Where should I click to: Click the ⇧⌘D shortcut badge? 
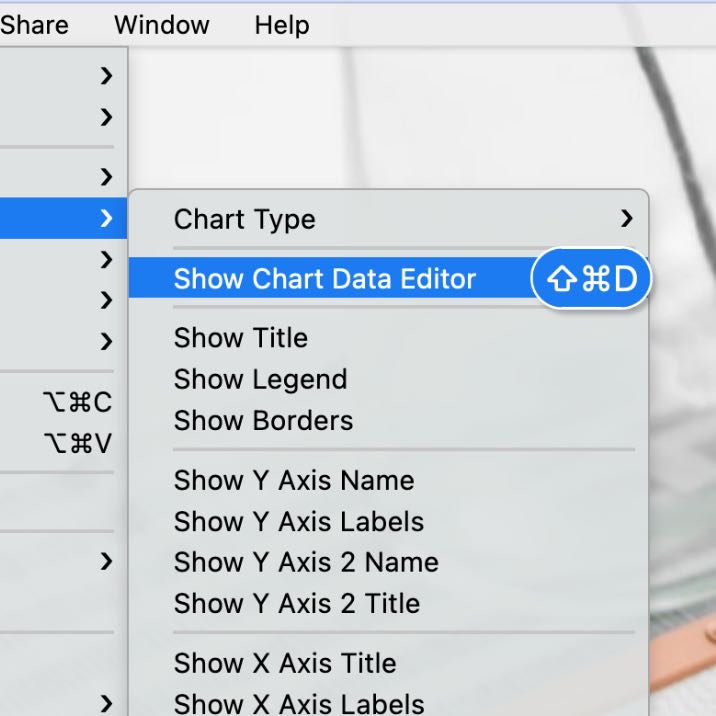[593, 279]
